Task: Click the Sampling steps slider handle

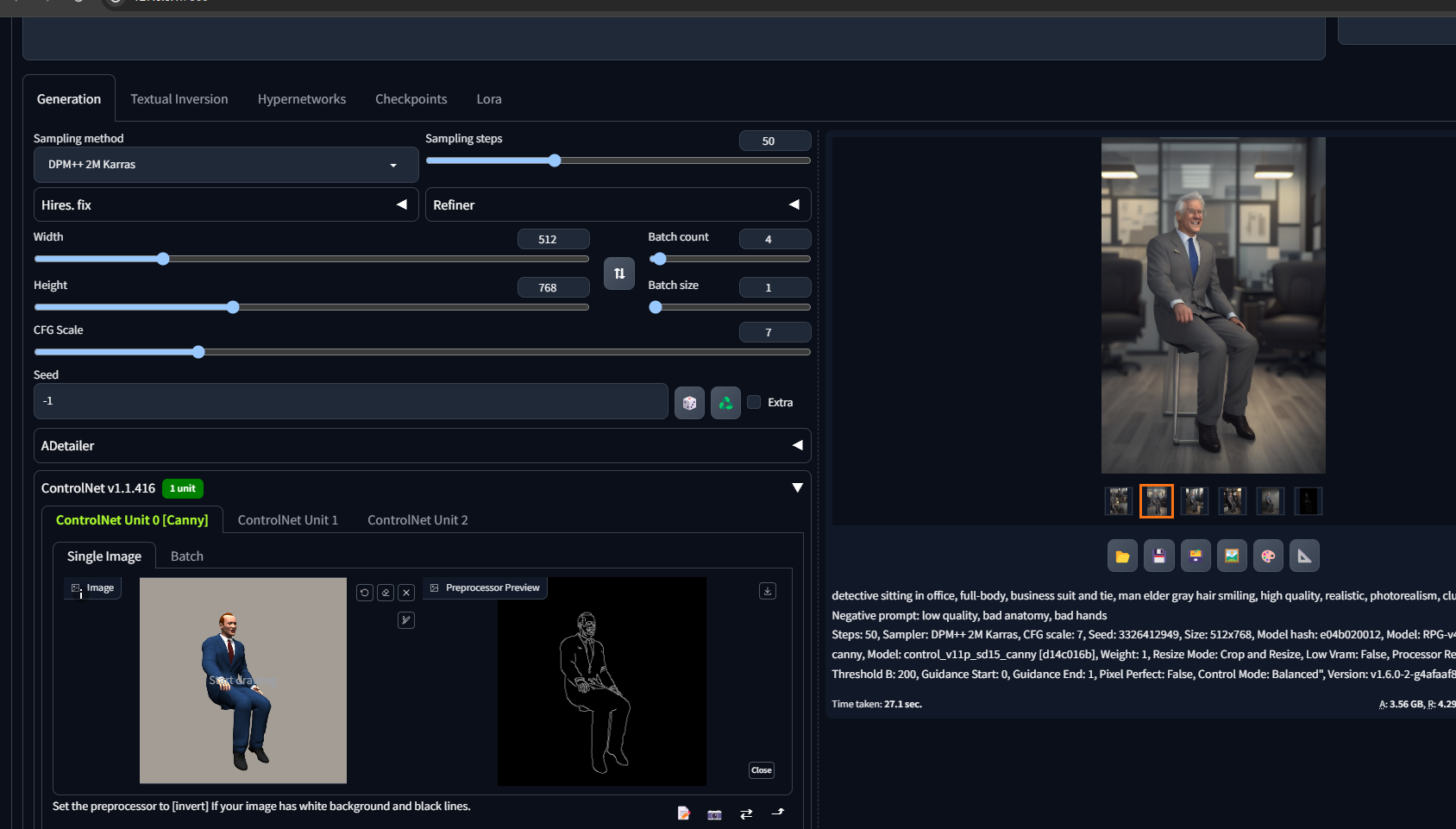Action: click(555, 160)
